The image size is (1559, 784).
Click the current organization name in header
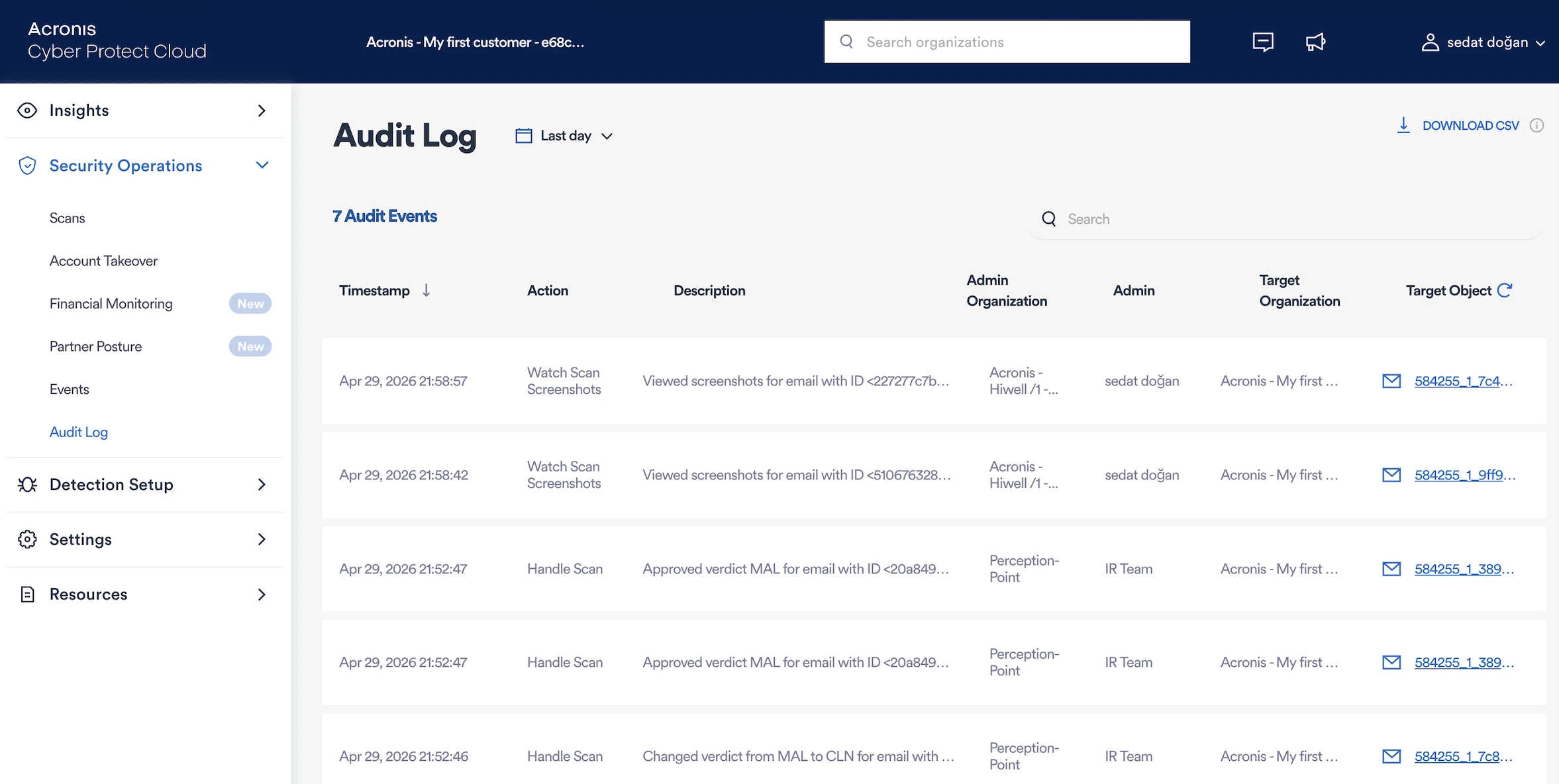click(475, 42)
